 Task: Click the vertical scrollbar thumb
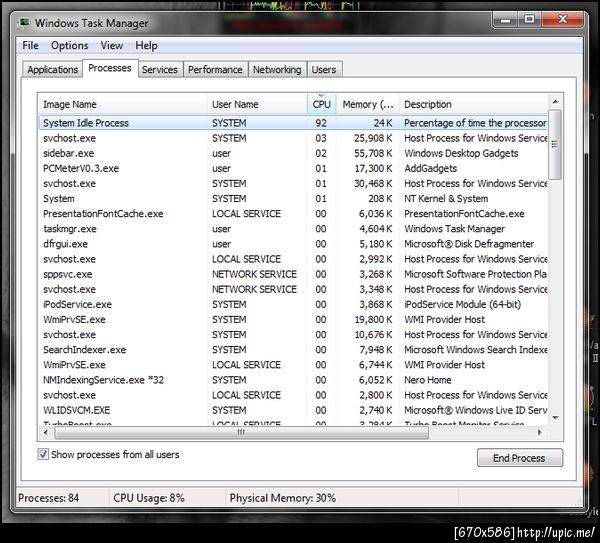(x=555, y=144)
